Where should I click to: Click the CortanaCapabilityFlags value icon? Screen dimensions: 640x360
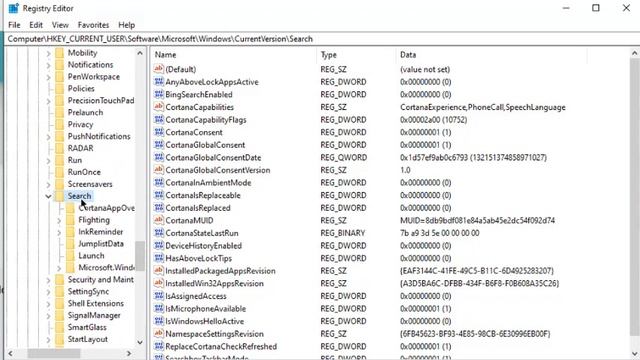pos(159,120)
